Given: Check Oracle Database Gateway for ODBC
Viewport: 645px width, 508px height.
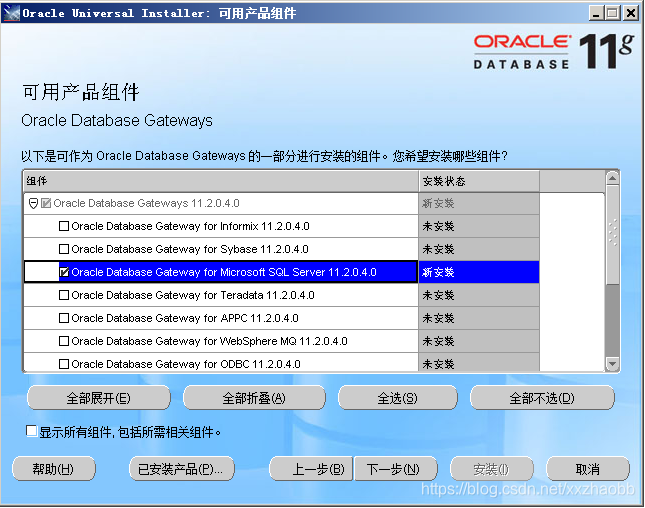Looking at the screenshot, I should (x=64, y=364).
